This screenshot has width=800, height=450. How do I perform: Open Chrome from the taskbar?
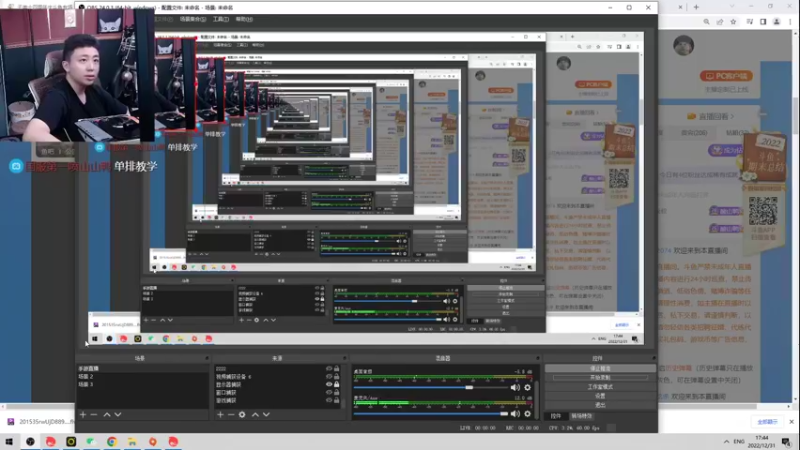(x=112, y=442)
